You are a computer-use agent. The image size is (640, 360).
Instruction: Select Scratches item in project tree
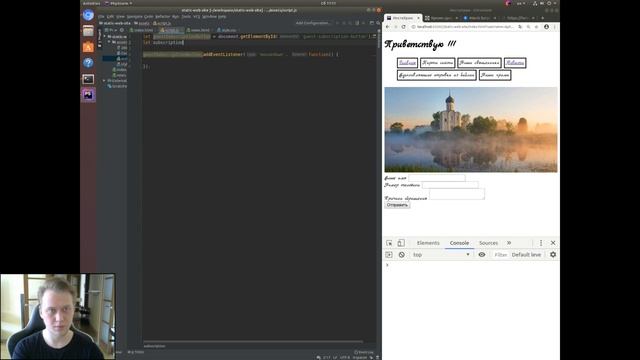tap(117, 86)
